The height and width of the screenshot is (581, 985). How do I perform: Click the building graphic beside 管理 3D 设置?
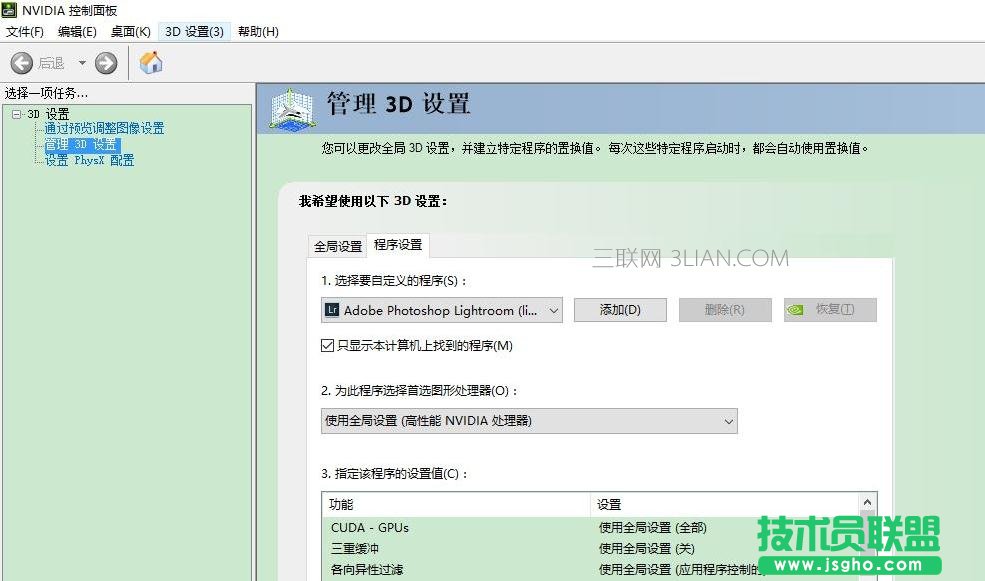290,105
